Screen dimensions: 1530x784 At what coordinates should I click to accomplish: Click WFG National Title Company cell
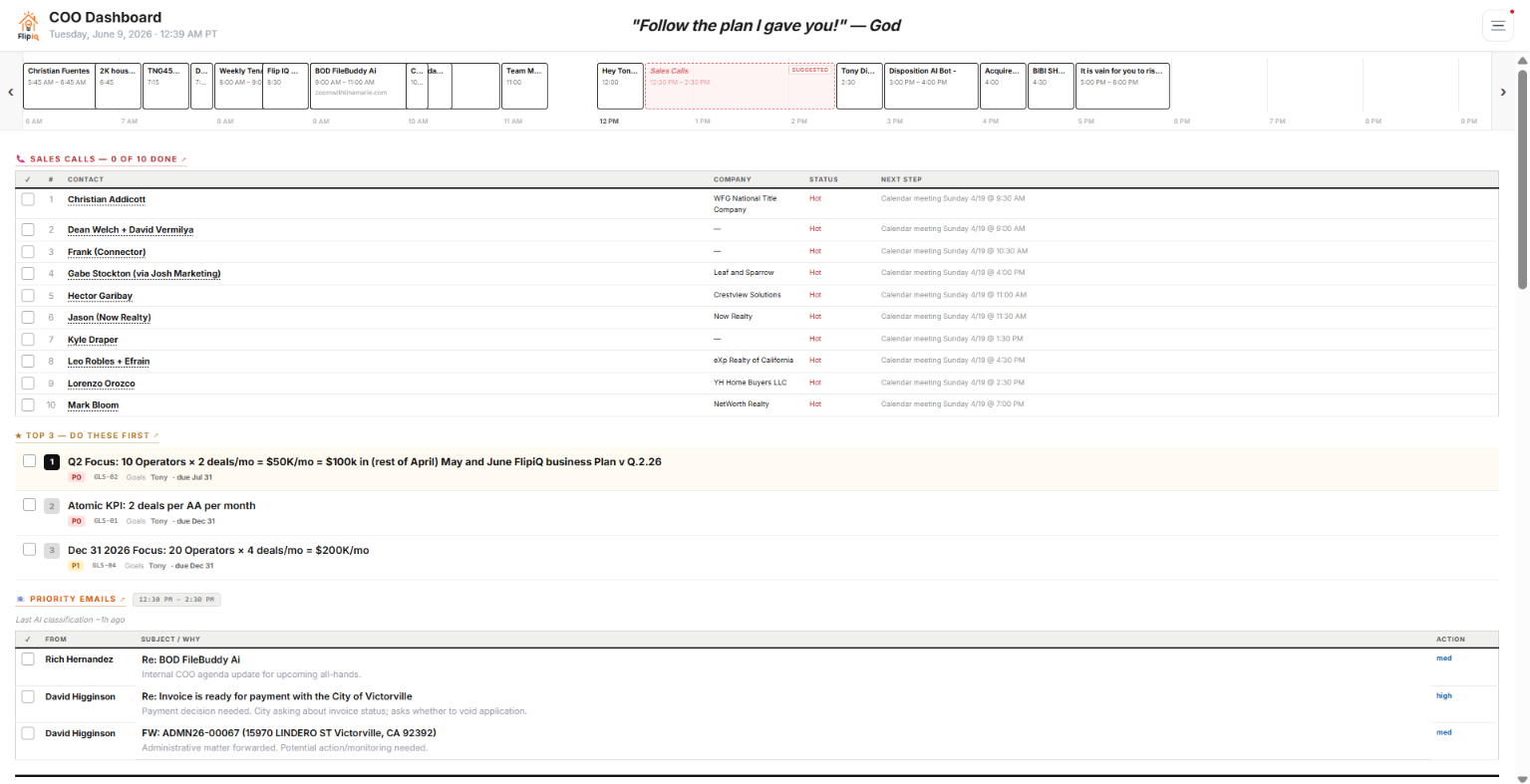[x=746, y=204]
